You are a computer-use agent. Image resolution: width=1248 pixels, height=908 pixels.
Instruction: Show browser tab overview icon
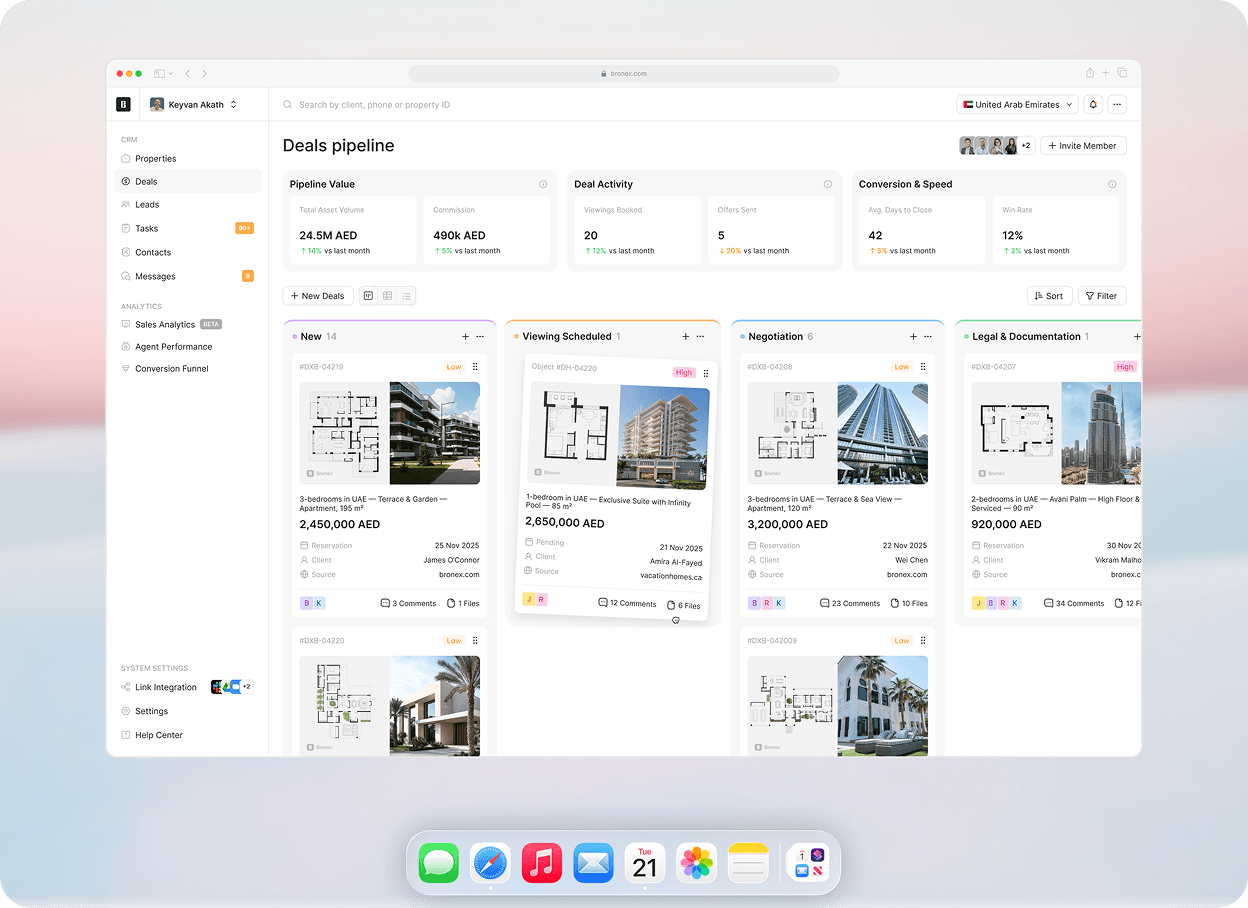pyautogui.click(x=1122, y=73)
